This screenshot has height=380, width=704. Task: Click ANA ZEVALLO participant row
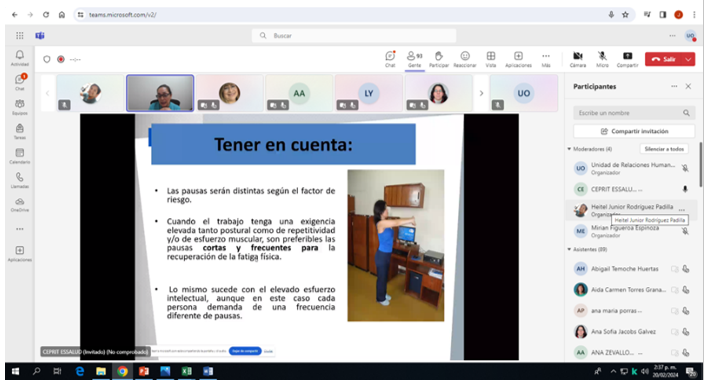click(632, 353)
